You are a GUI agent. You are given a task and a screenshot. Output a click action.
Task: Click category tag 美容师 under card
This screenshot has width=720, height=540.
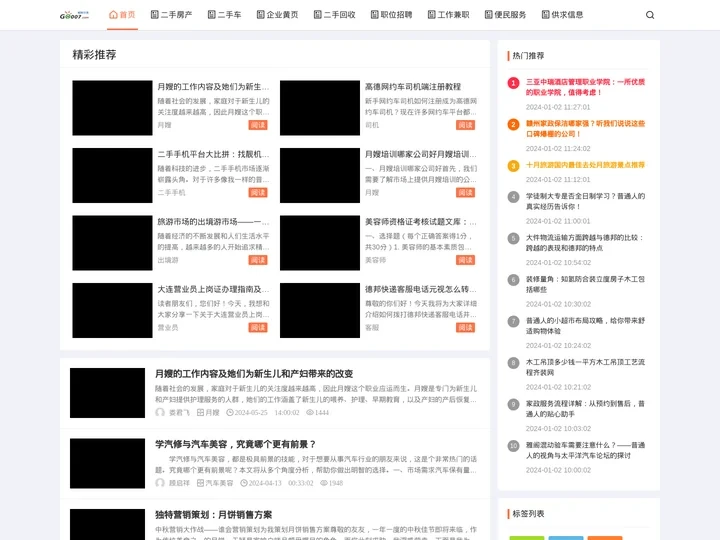coord(375,260)
